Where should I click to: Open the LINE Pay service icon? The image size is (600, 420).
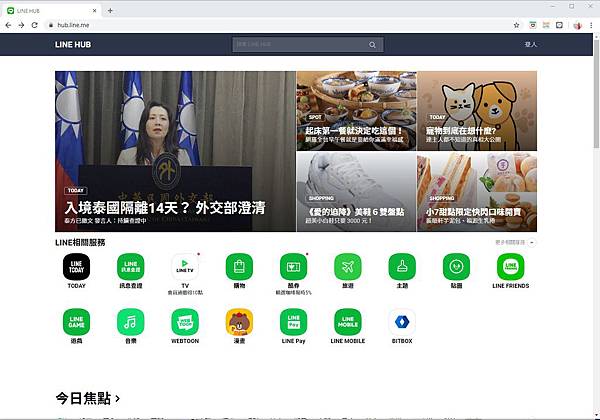[x=293, y=322]
